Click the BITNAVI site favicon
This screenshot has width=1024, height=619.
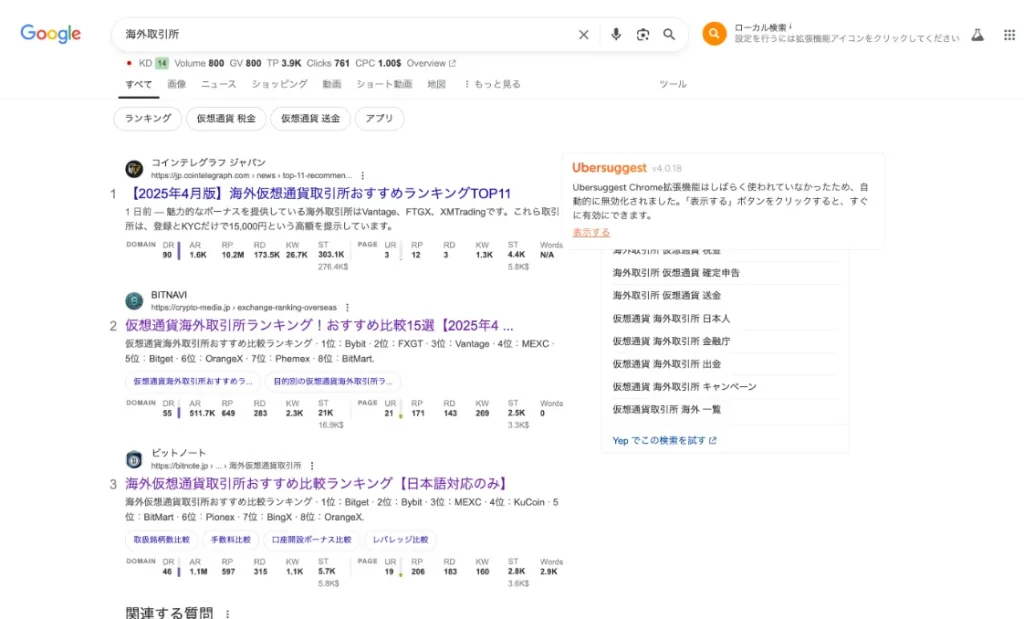point(134,301)
